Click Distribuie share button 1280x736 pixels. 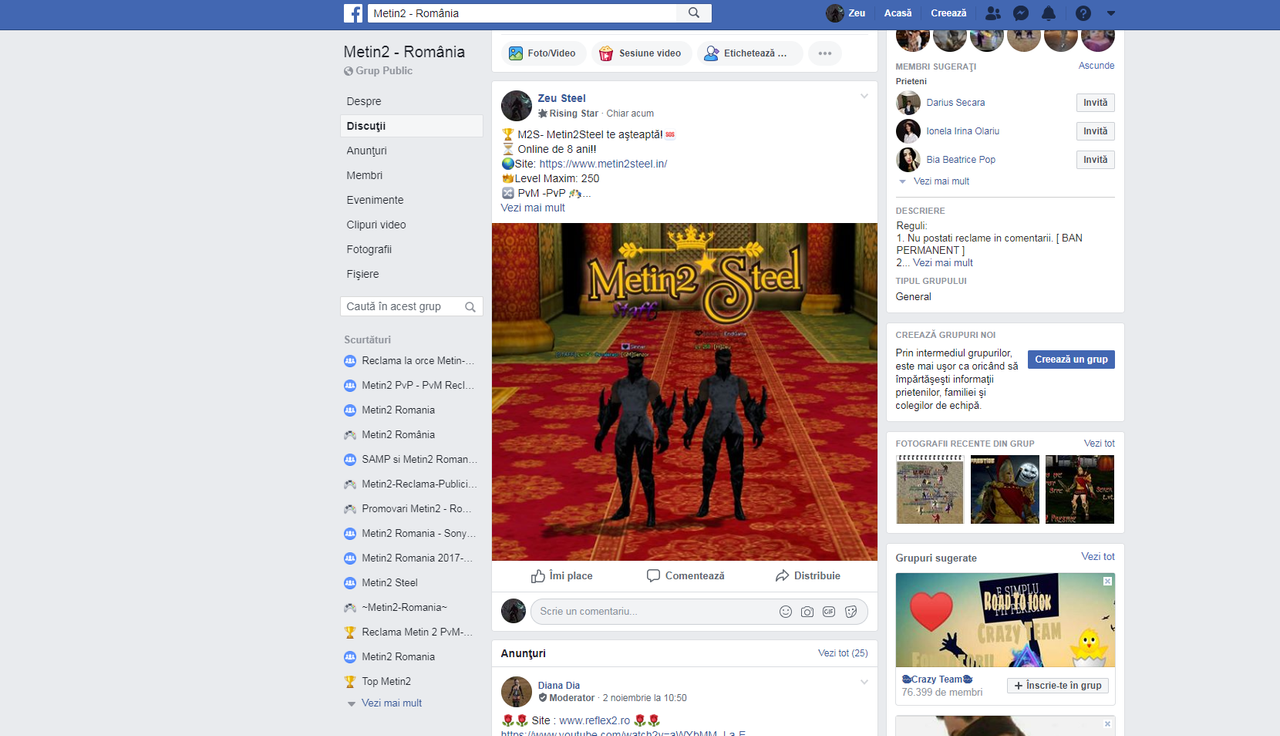[808, 576]
